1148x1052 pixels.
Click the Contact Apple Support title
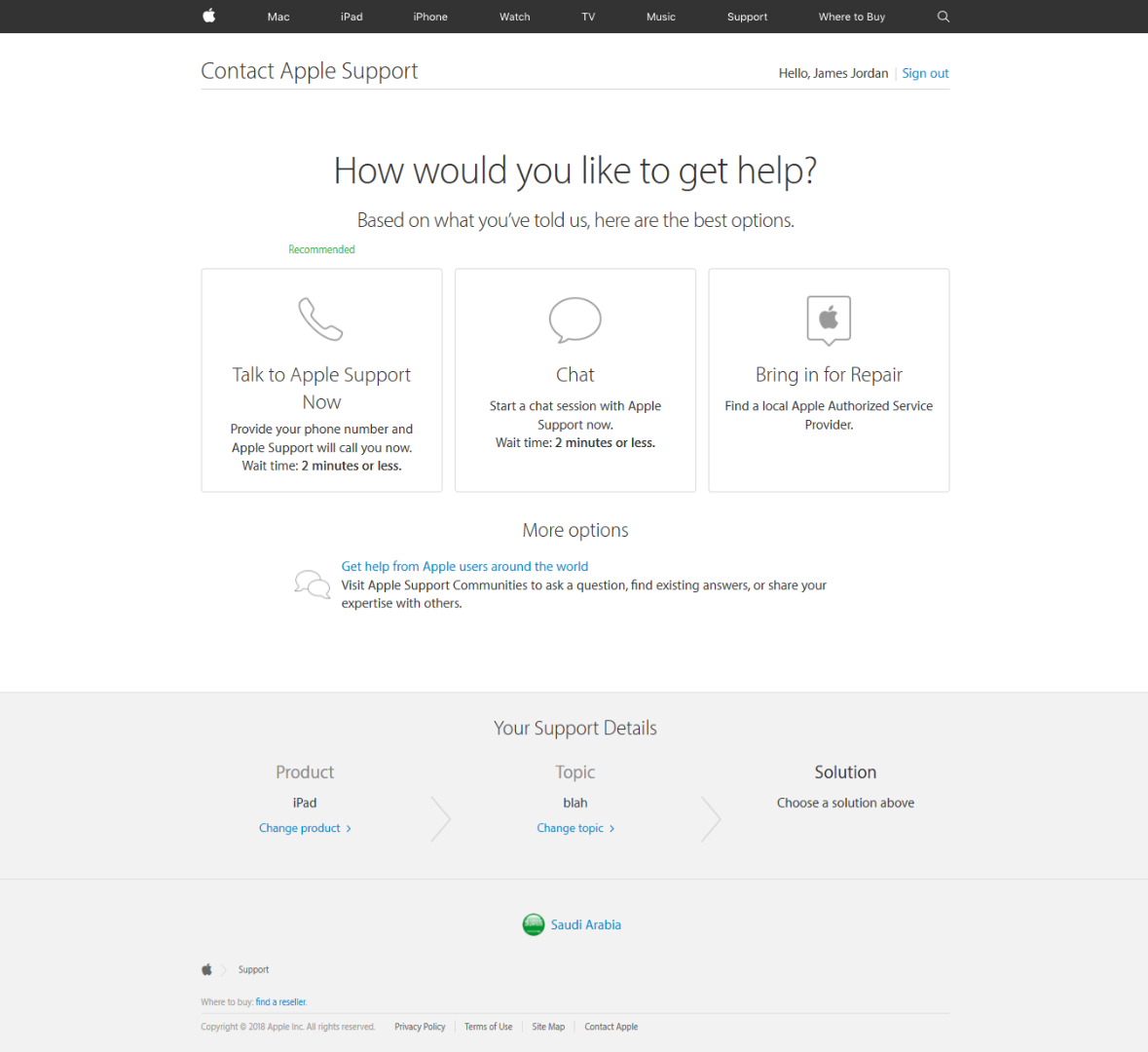pos(309,71)
